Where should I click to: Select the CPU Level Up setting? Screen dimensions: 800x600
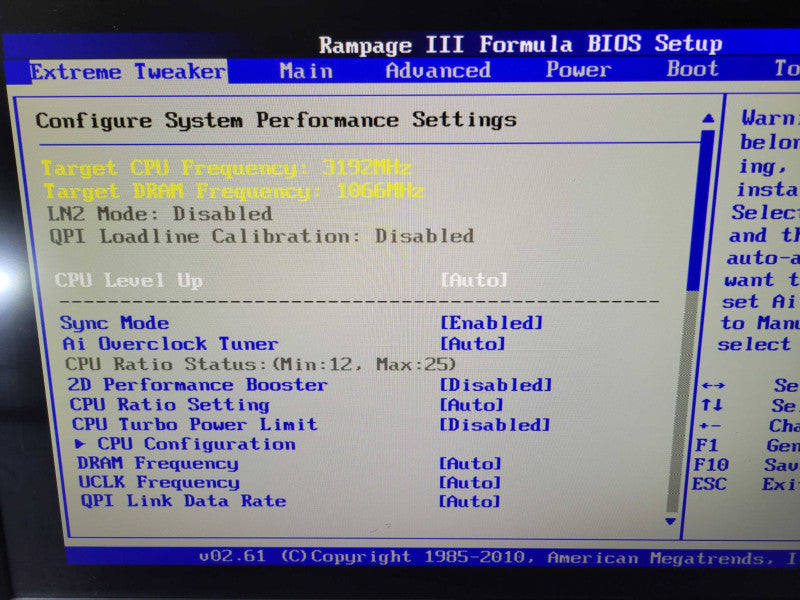coord(129,280)
